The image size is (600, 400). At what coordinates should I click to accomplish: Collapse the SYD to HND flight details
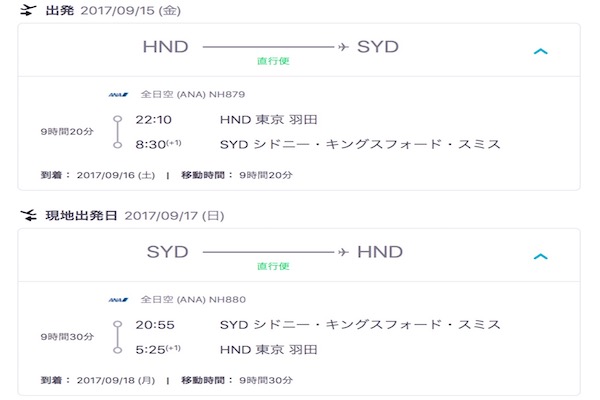541,256
